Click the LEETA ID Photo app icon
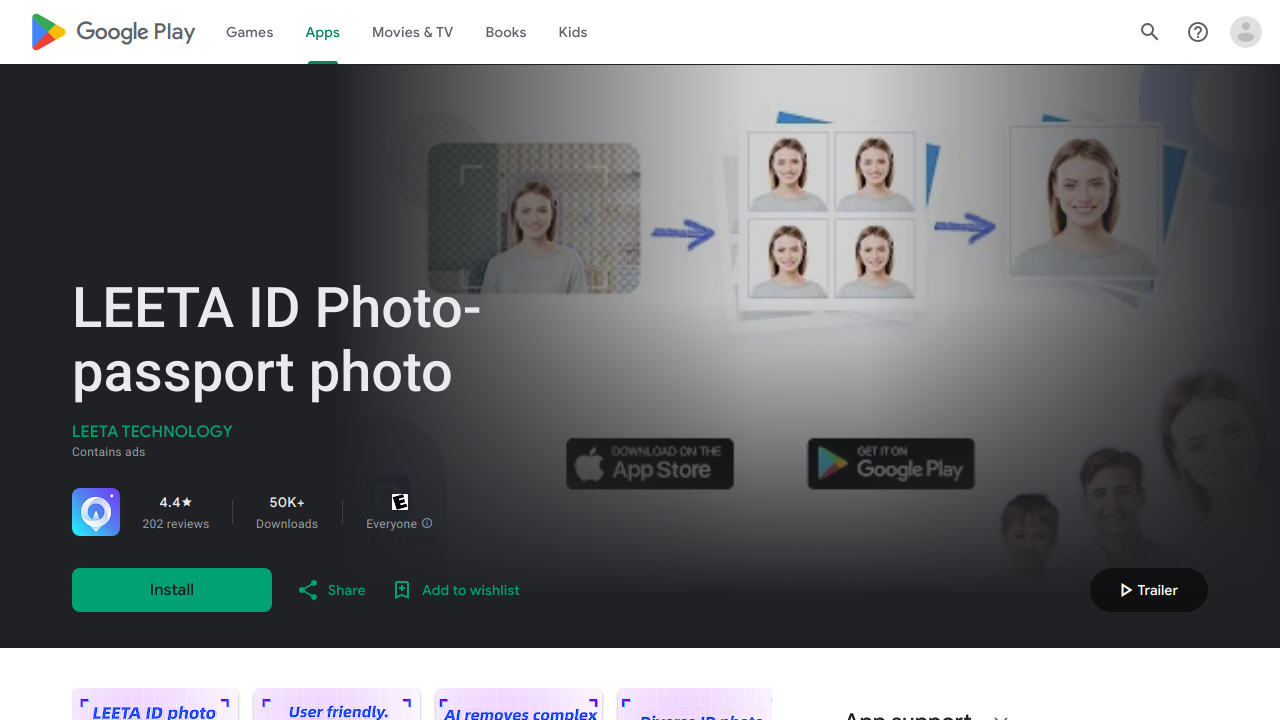Image resolution: width=1280 pixels, height=720 pixels. [x=96, y=512]
